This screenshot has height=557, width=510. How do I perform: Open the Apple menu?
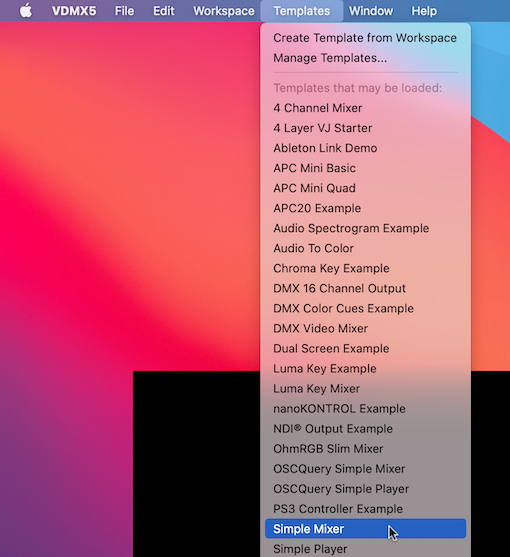point(26,11)
